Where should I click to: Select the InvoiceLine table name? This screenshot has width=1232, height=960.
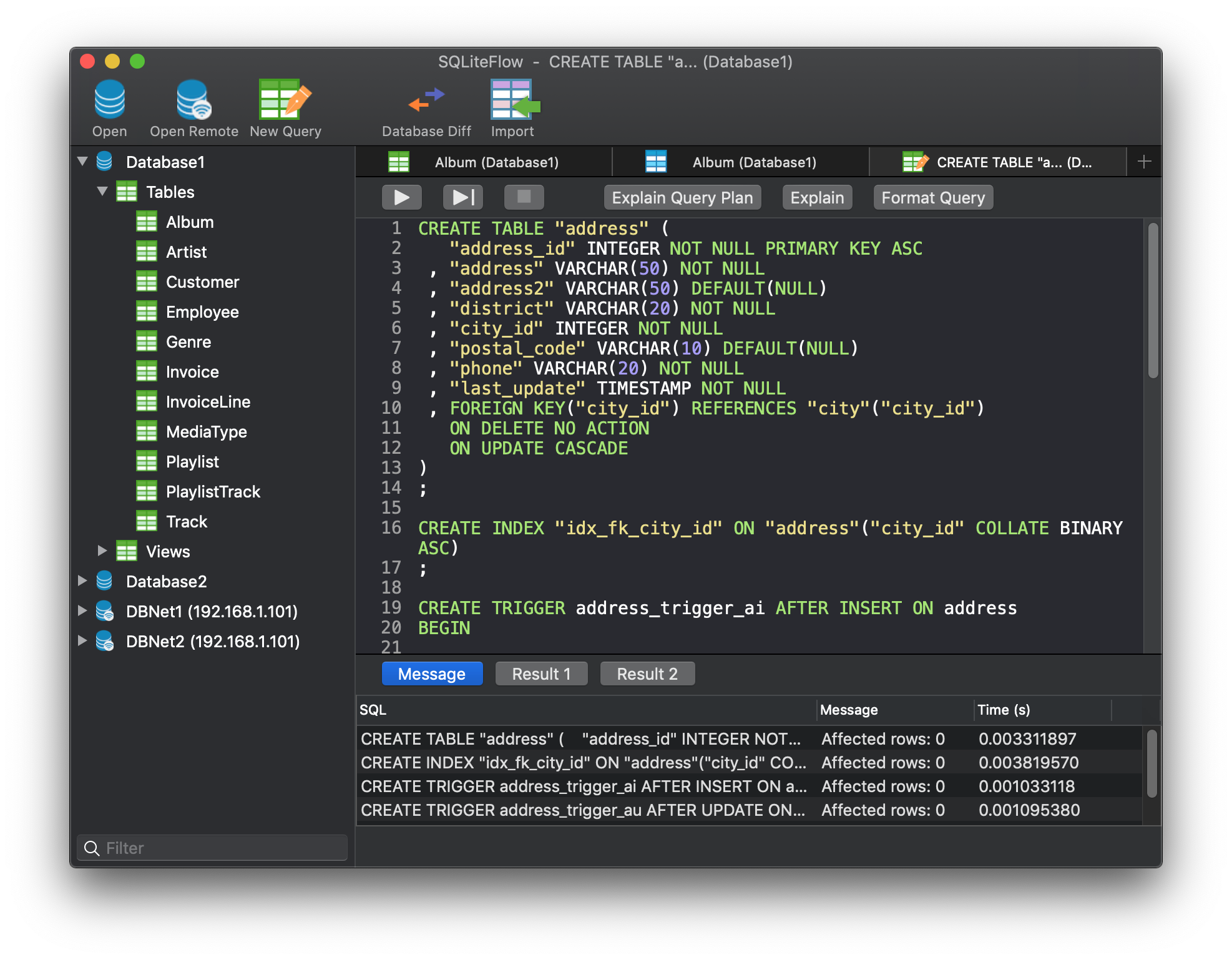(208, 402)
